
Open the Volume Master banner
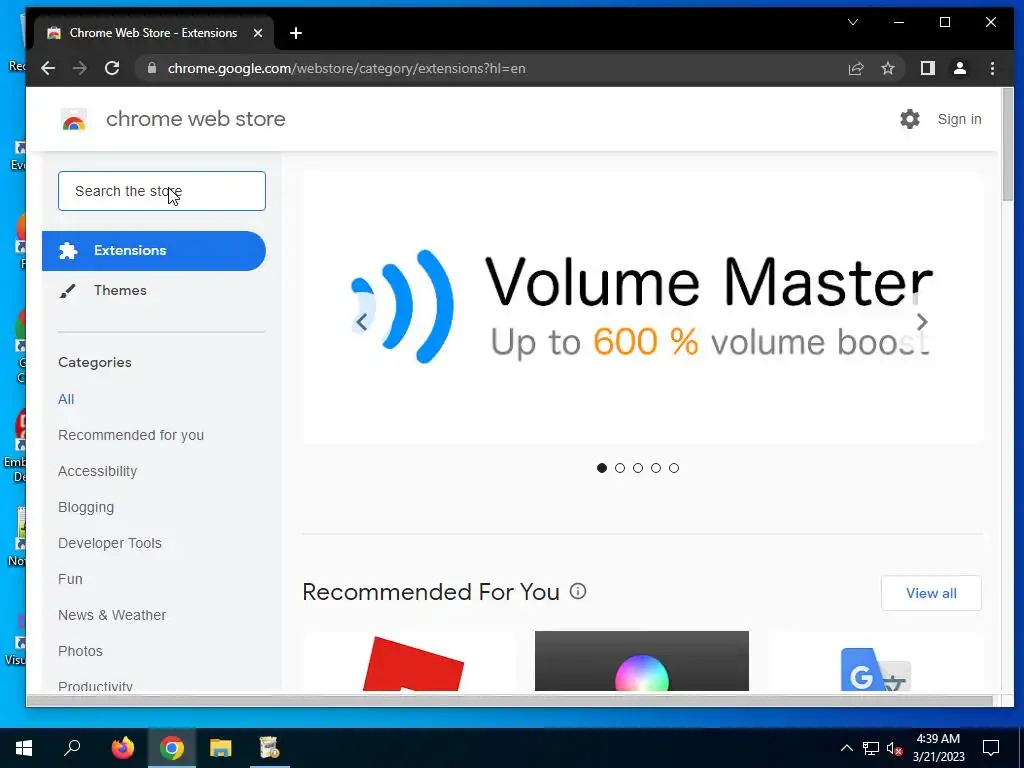[x=643, y=308]
